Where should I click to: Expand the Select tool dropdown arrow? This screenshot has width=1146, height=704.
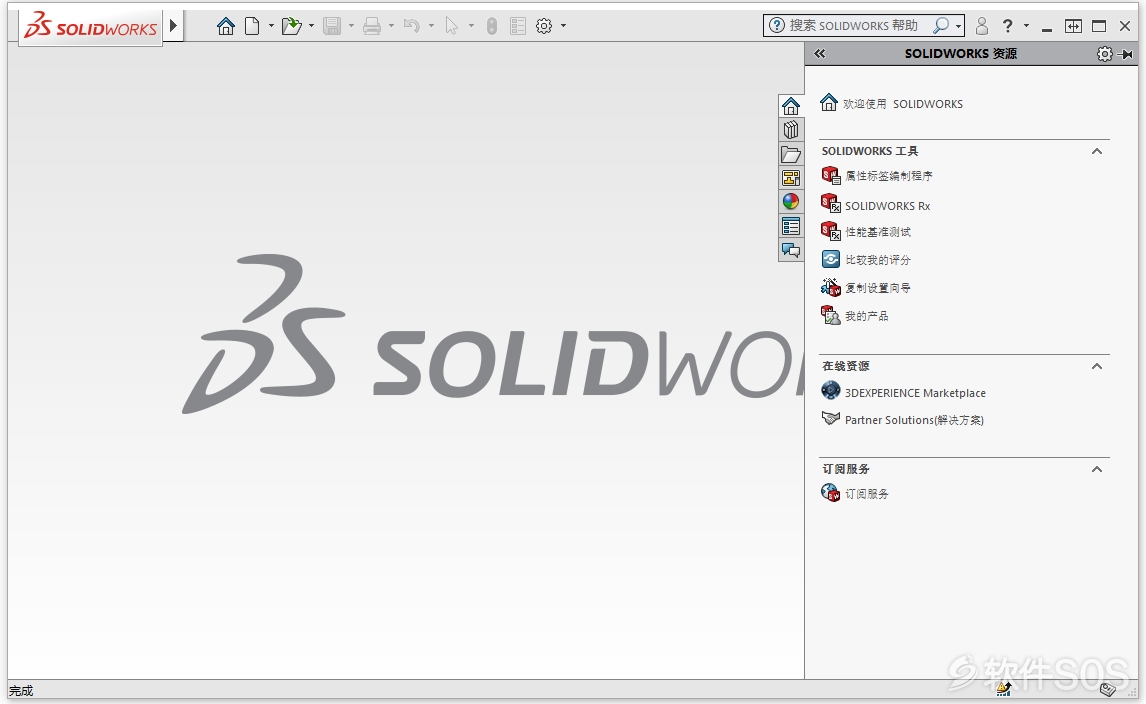tap(471, 26)
